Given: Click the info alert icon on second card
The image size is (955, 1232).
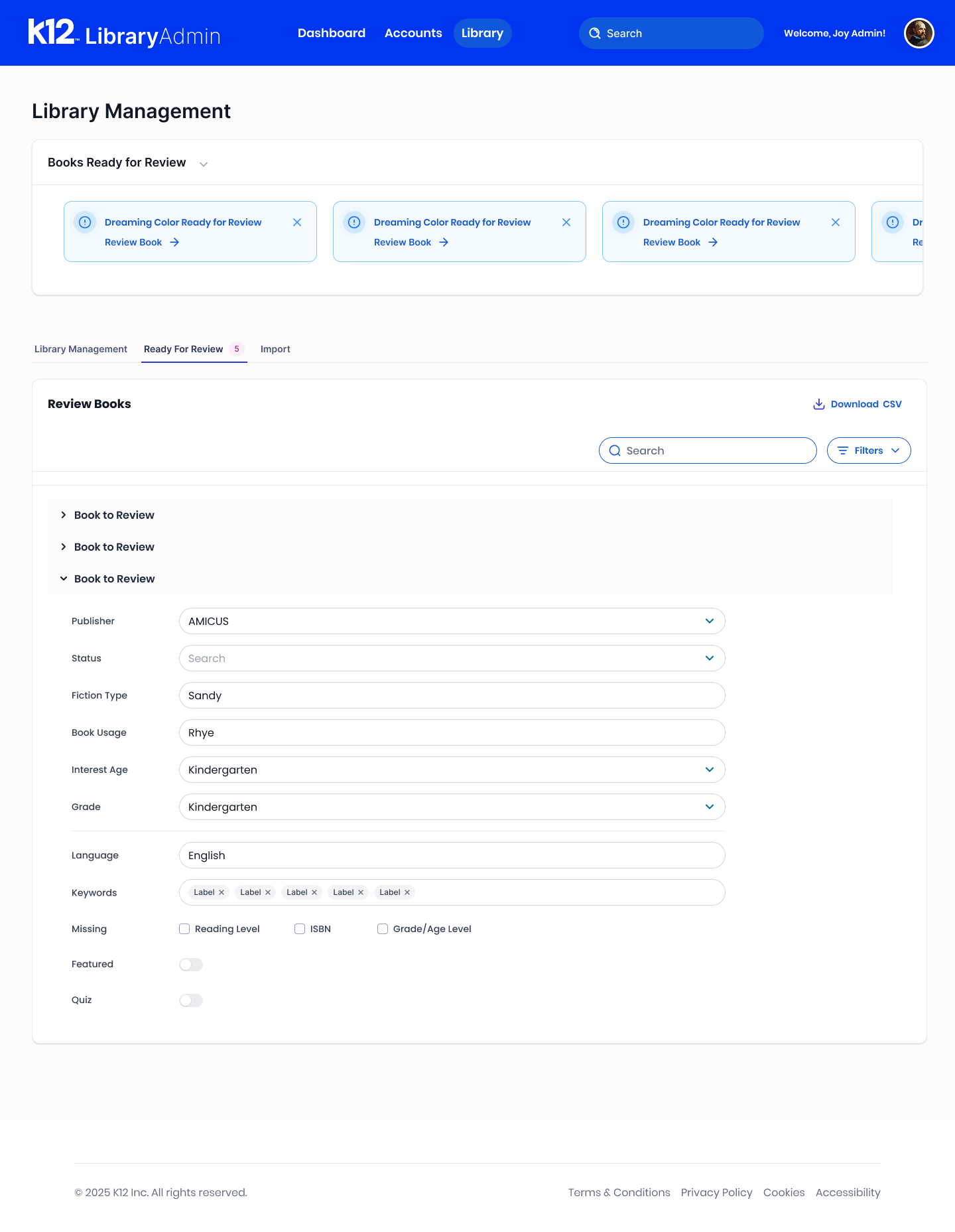Looking at the screenshot, I should [x=354, y=222].
